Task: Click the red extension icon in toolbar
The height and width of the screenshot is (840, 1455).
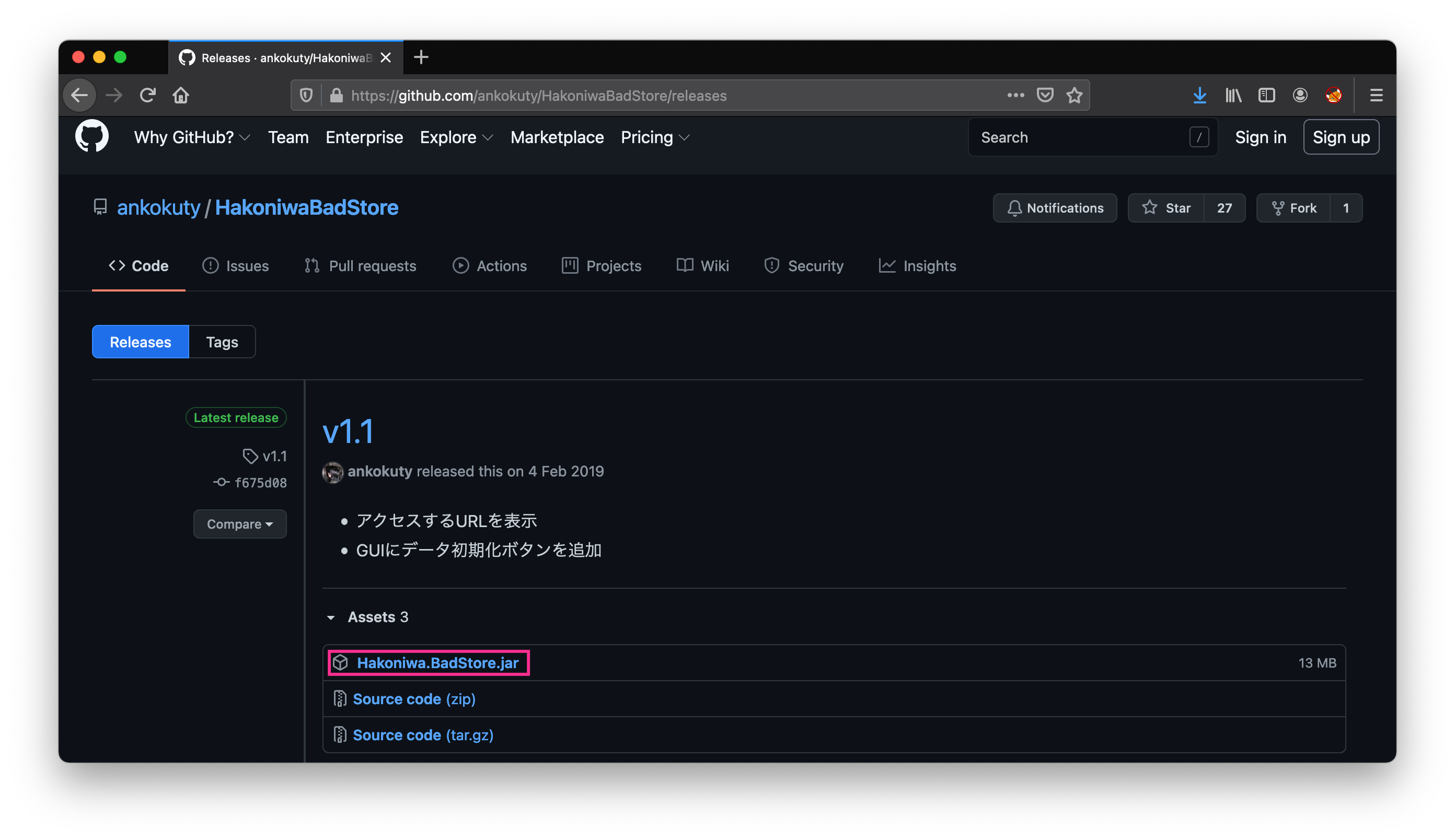Action: [x=1333, y=95]
